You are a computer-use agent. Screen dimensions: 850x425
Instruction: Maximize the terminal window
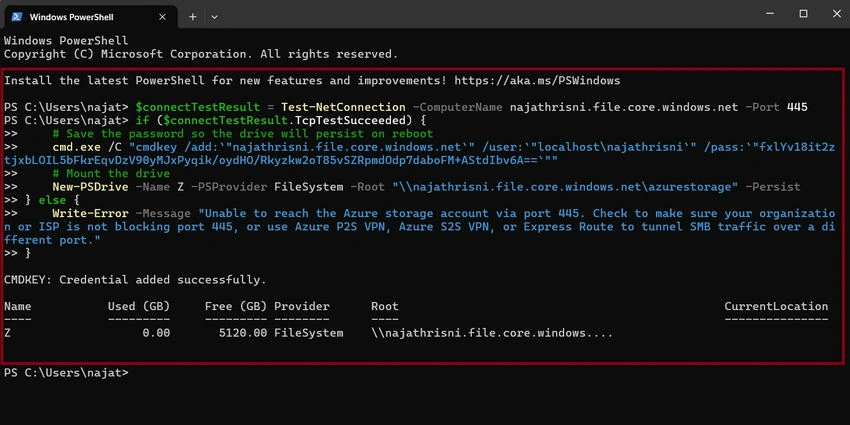point(803,14)
